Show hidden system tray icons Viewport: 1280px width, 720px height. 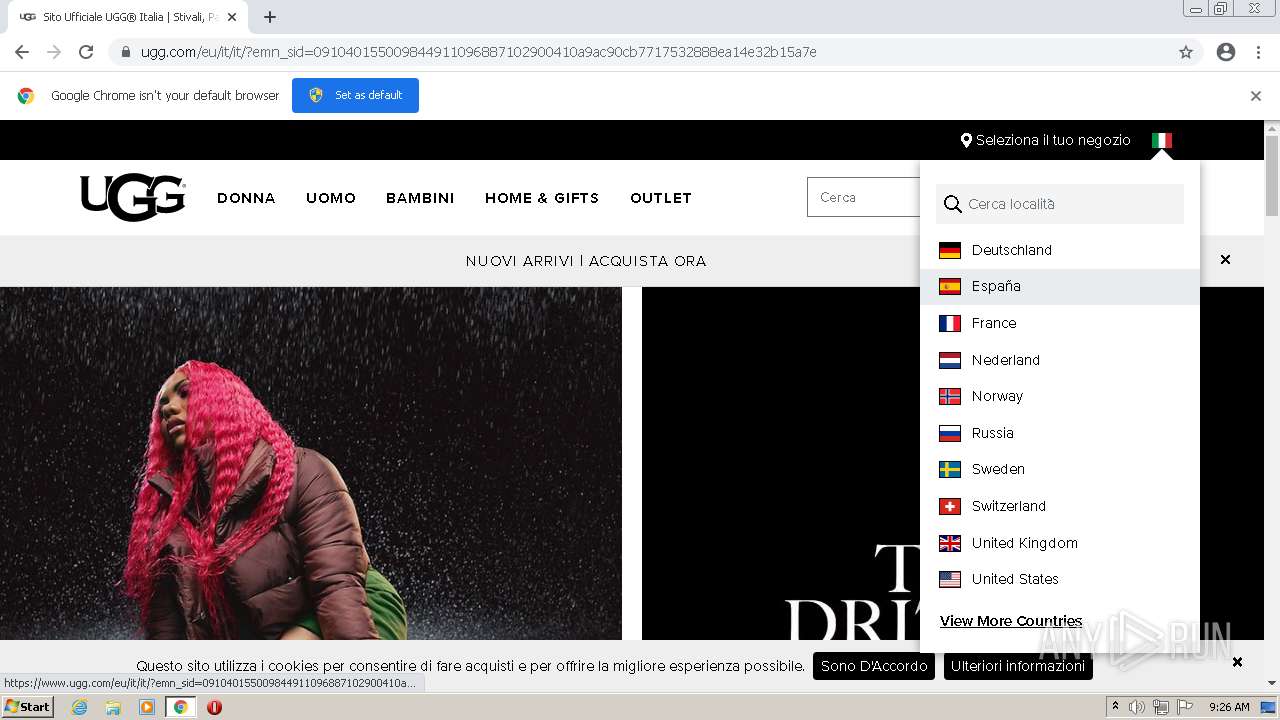point(1115,707)
